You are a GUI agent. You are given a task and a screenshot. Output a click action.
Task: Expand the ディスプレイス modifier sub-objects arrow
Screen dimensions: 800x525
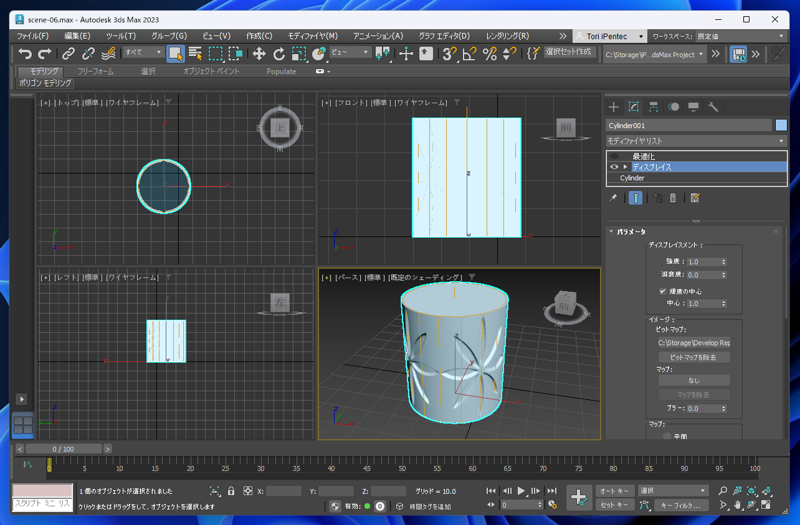pos(626,167)
